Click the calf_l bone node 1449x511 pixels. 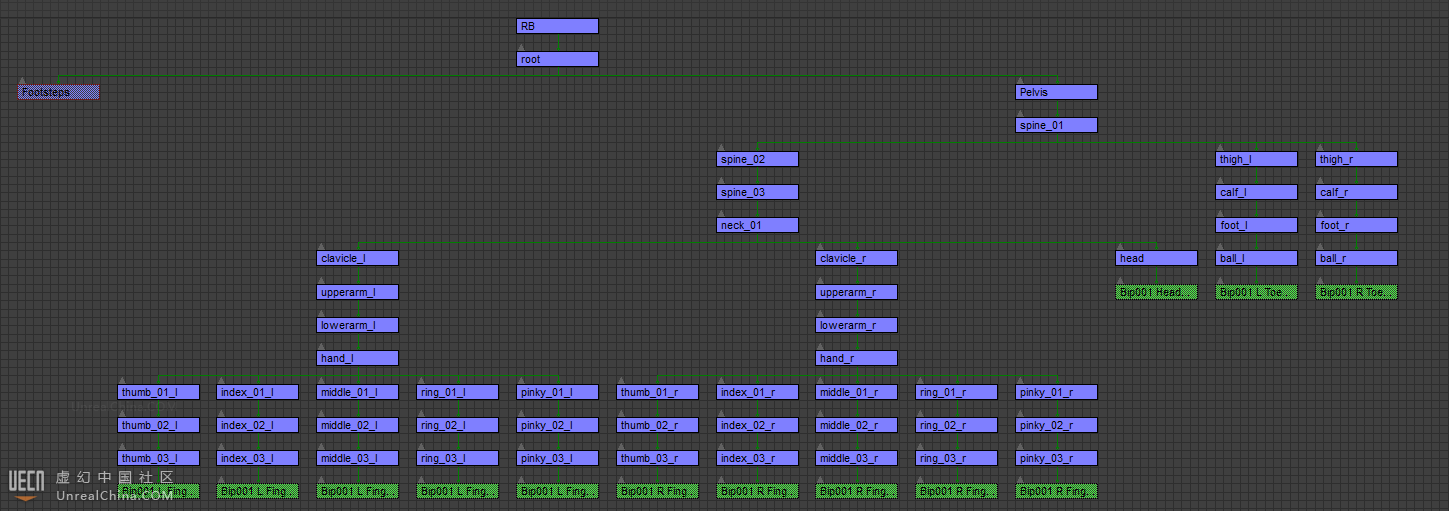1256,192
